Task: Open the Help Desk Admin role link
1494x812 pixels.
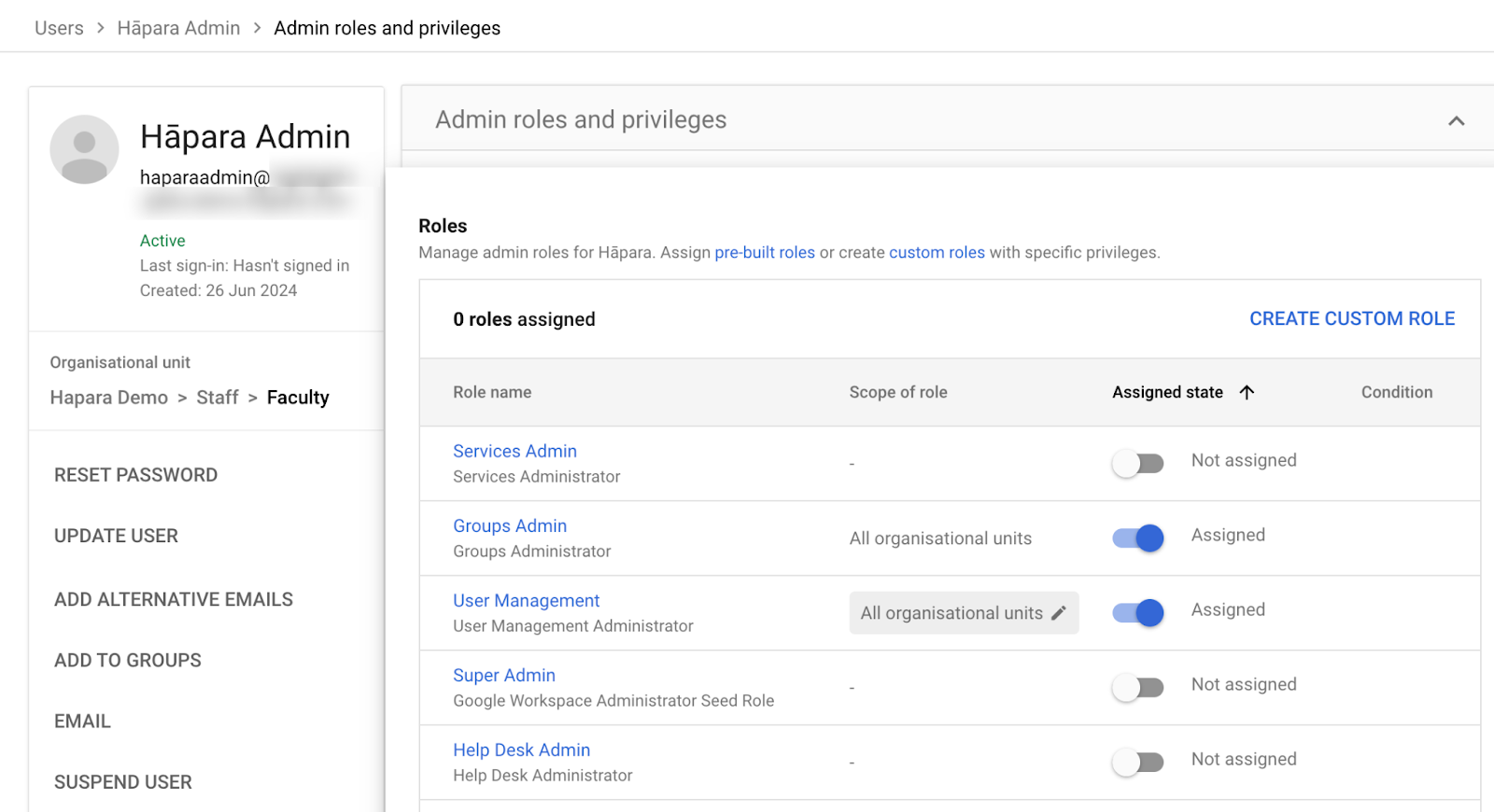Action: (521, 749)
